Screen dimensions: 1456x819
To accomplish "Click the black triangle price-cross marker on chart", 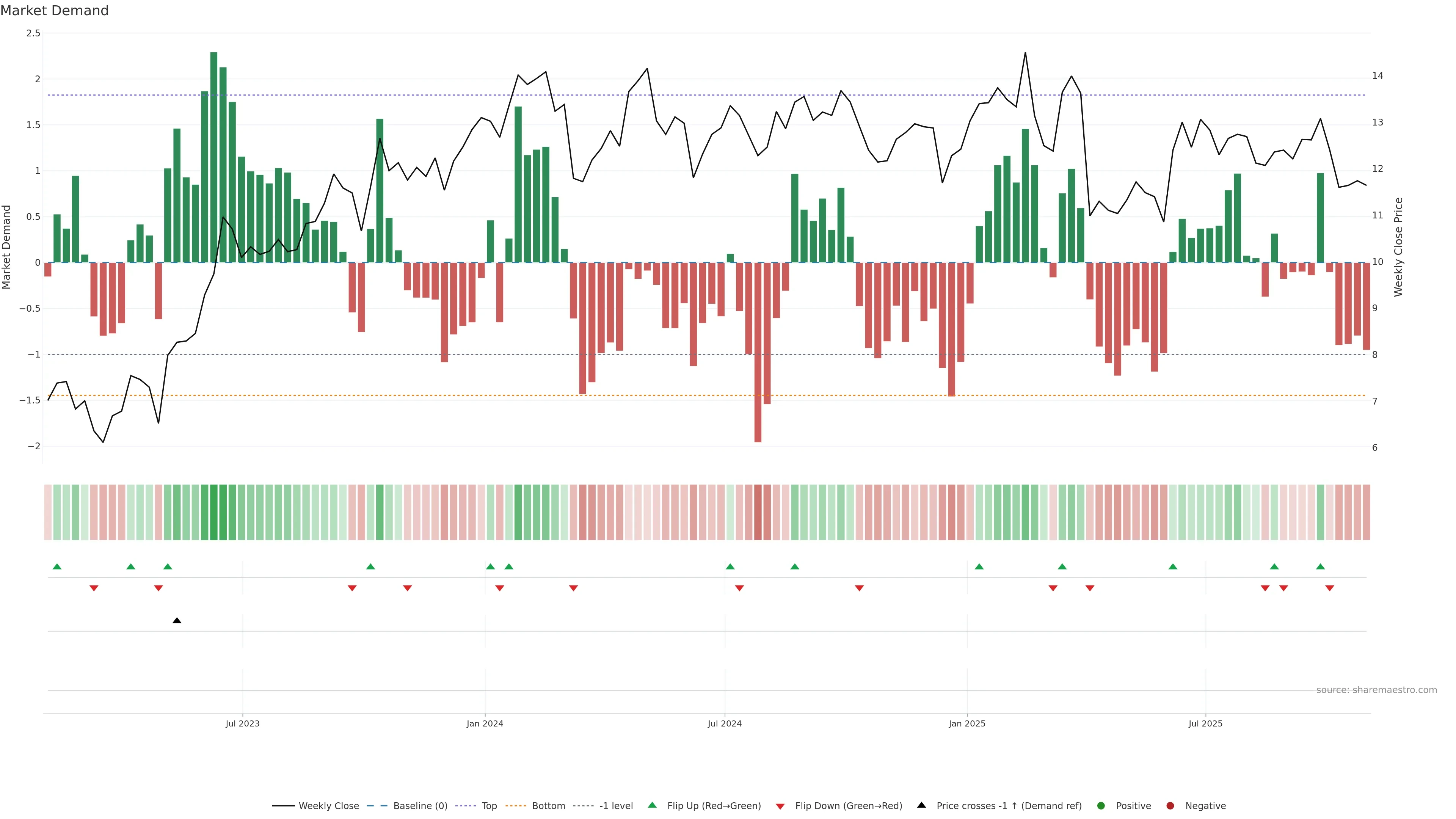I will 177,621.
